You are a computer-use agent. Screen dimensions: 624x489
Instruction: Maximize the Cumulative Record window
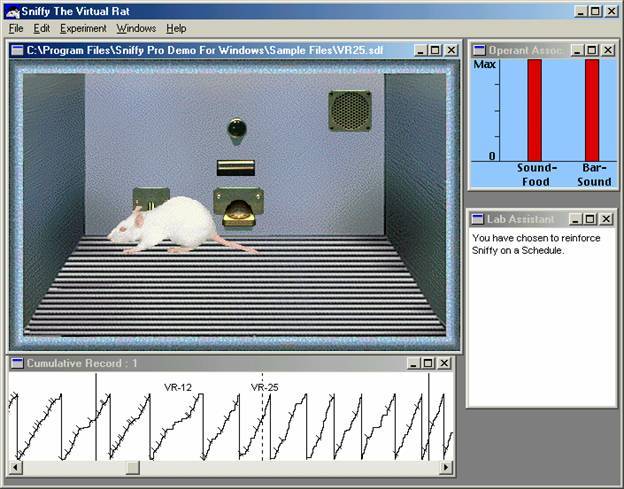428,363
